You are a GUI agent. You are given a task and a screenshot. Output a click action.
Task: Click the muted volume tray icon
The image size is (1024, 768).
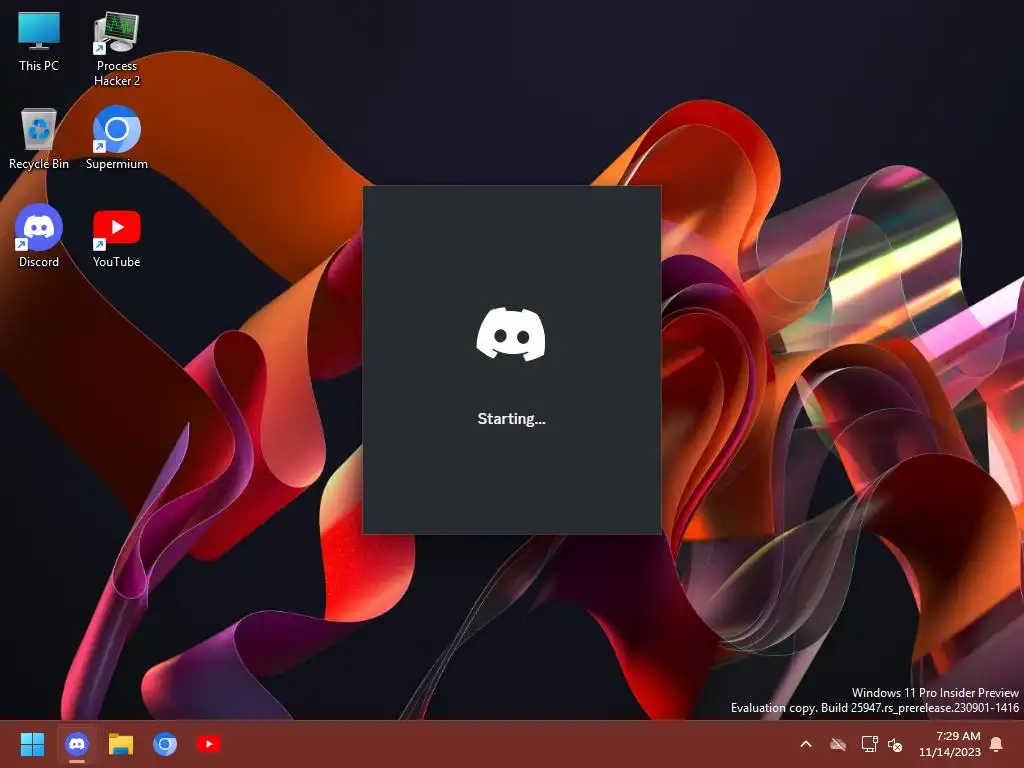coord(895,744)
